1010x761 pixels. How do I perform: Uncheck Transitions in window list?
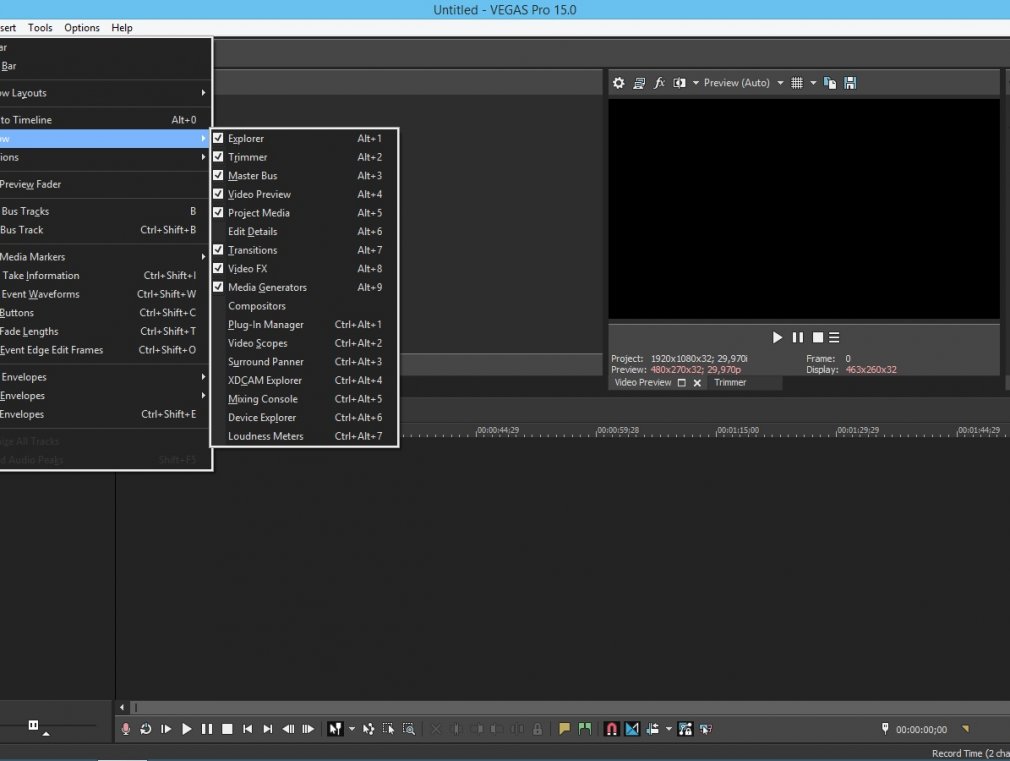point(218,250)
